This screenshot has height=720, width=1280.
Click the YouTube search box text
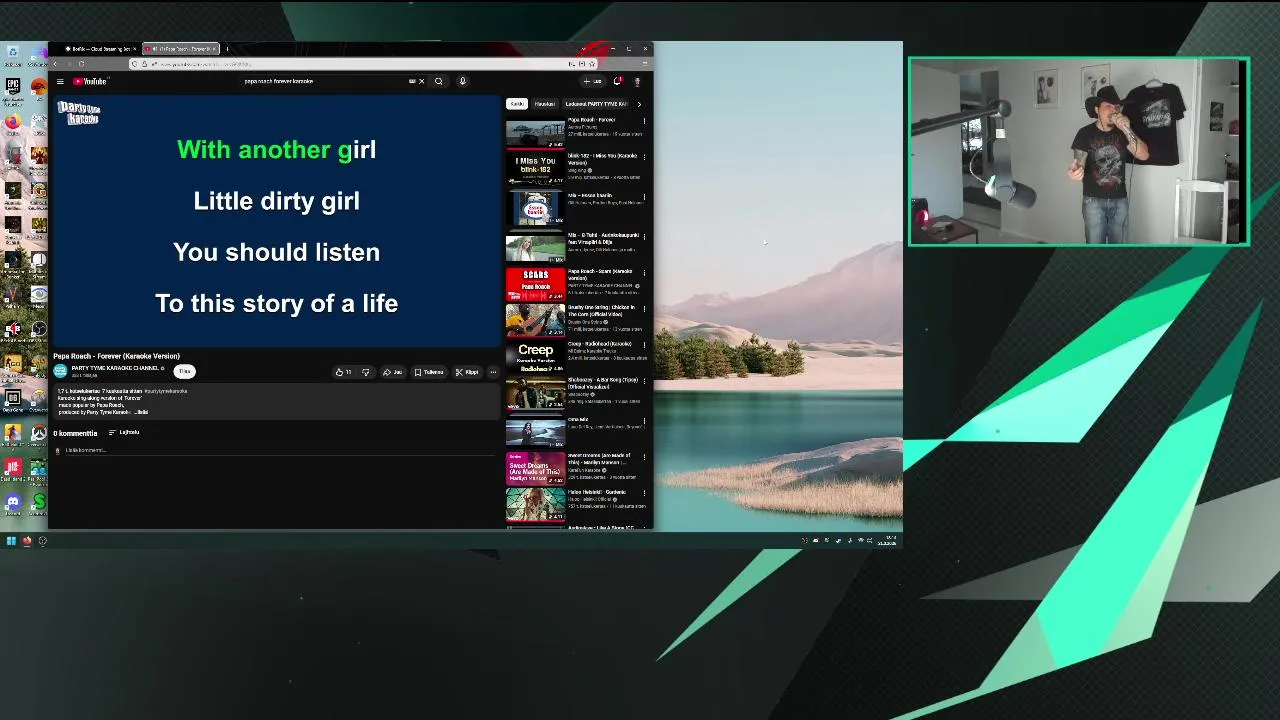[279, 81]
